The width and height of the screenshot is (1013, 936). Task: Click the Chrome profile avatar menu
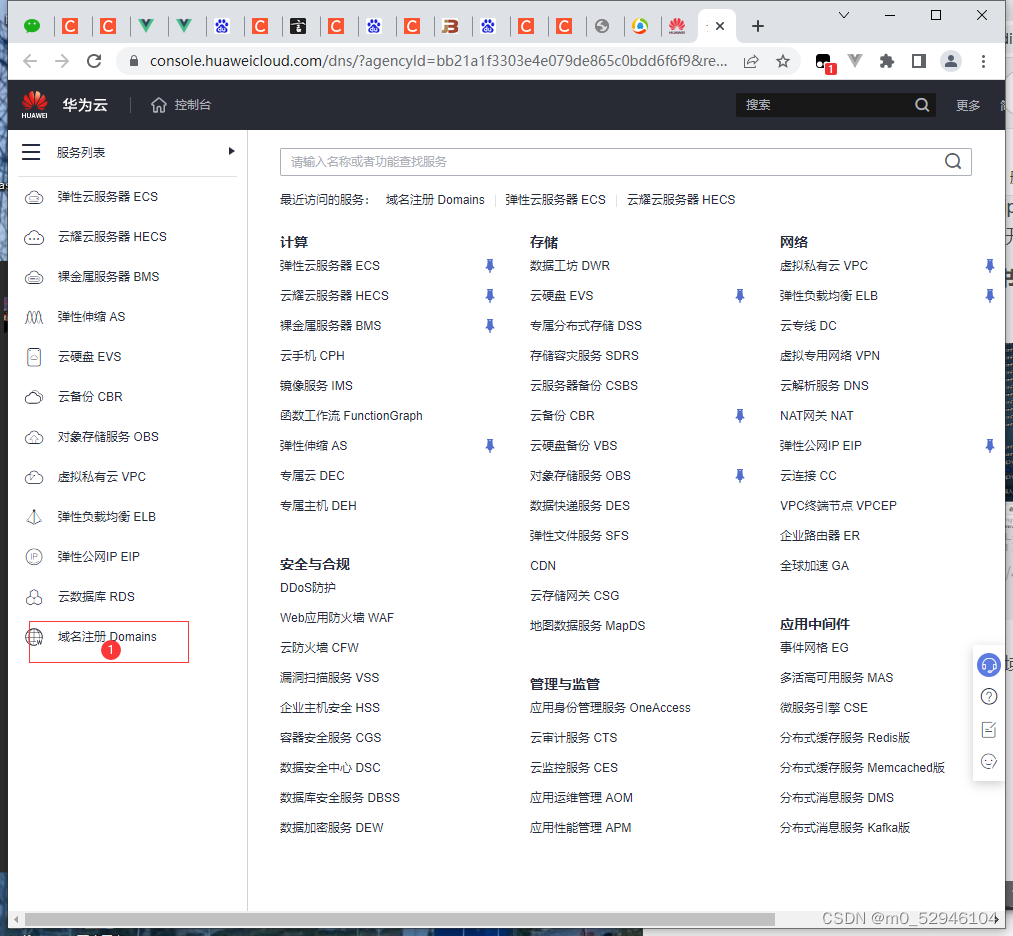tap(950, 61)
